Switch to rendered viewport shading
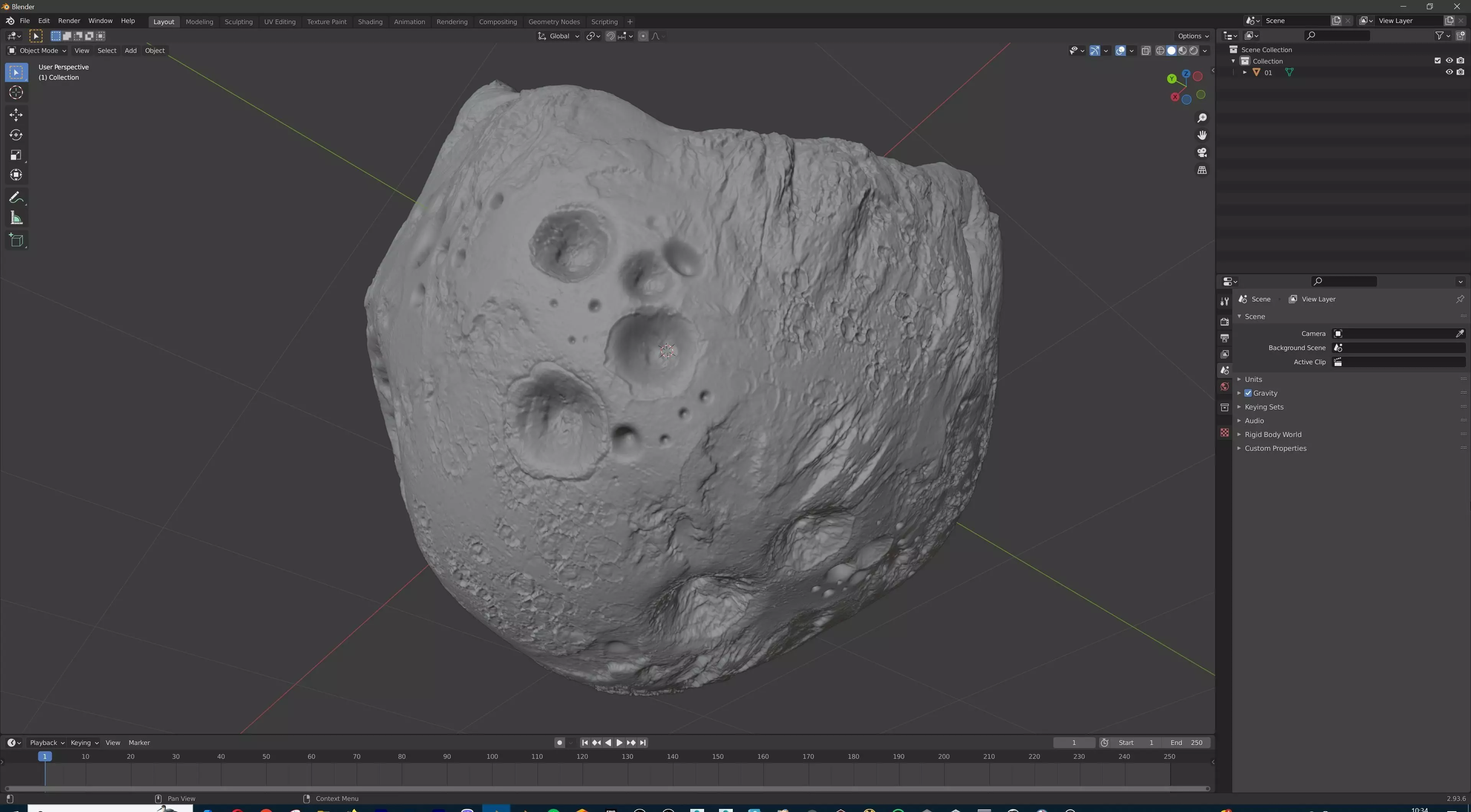The image size is (1471, 812). [1194, 51]
